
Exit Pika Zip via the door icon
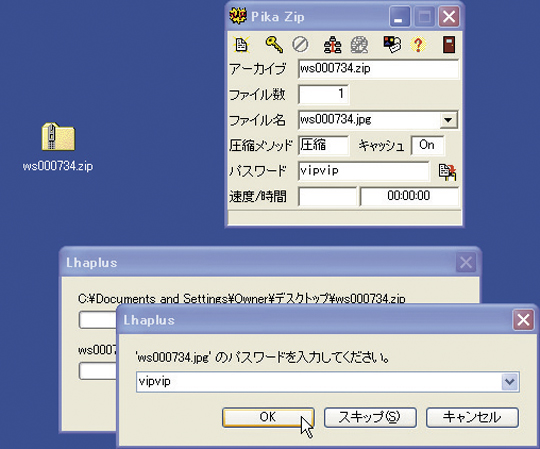(x=449, y=45)
